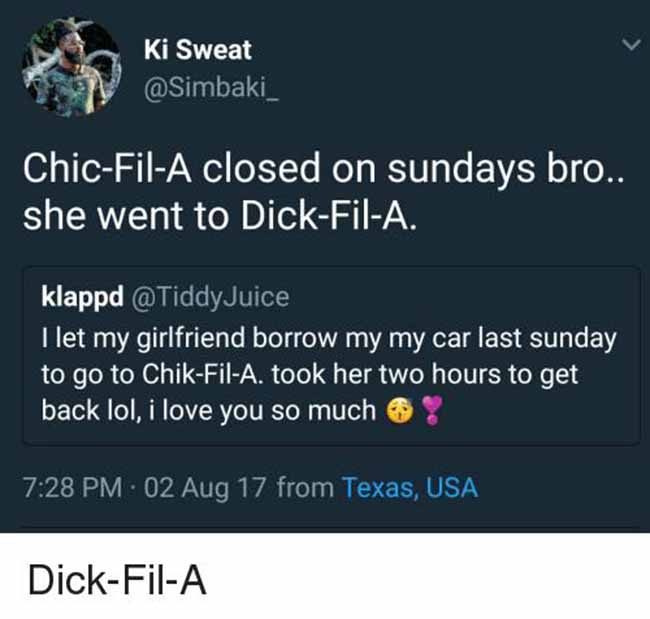This screenshot has height=619, width=650.
Task: Click the Ki Sweat display name
Action: click(198, 50)
